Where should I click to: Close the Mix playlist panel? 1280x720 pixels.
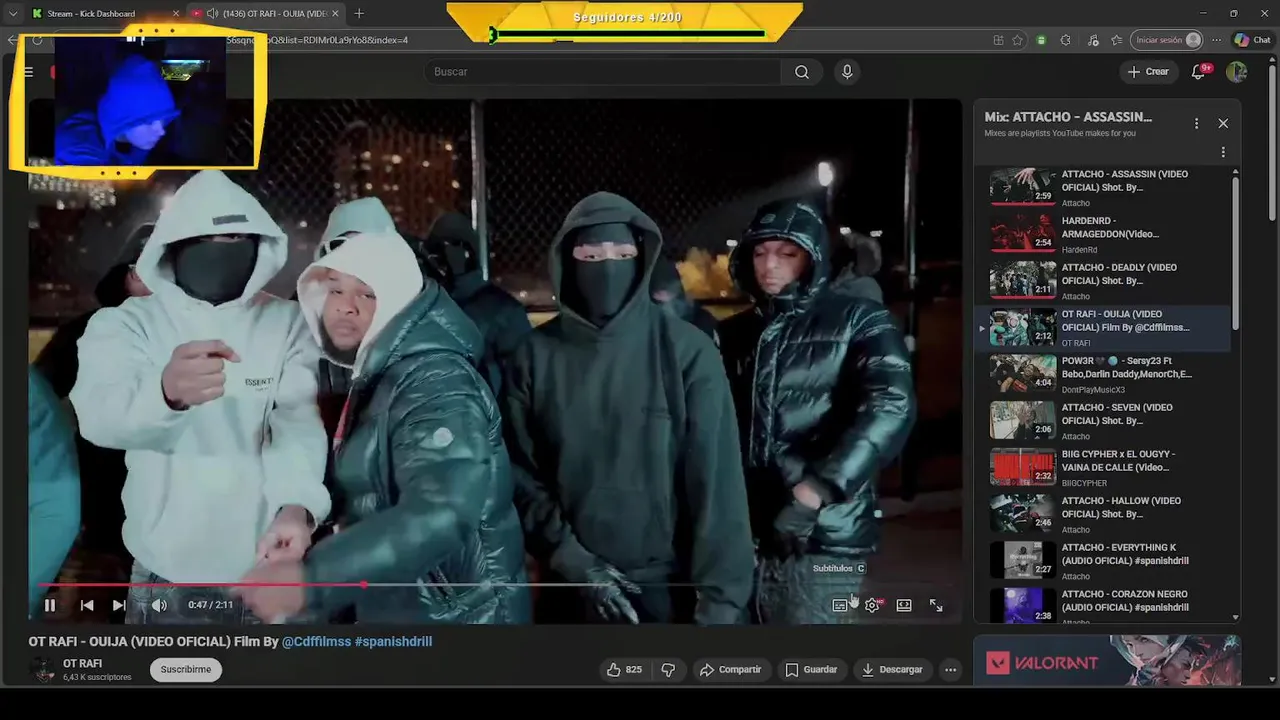(1223, 123)
